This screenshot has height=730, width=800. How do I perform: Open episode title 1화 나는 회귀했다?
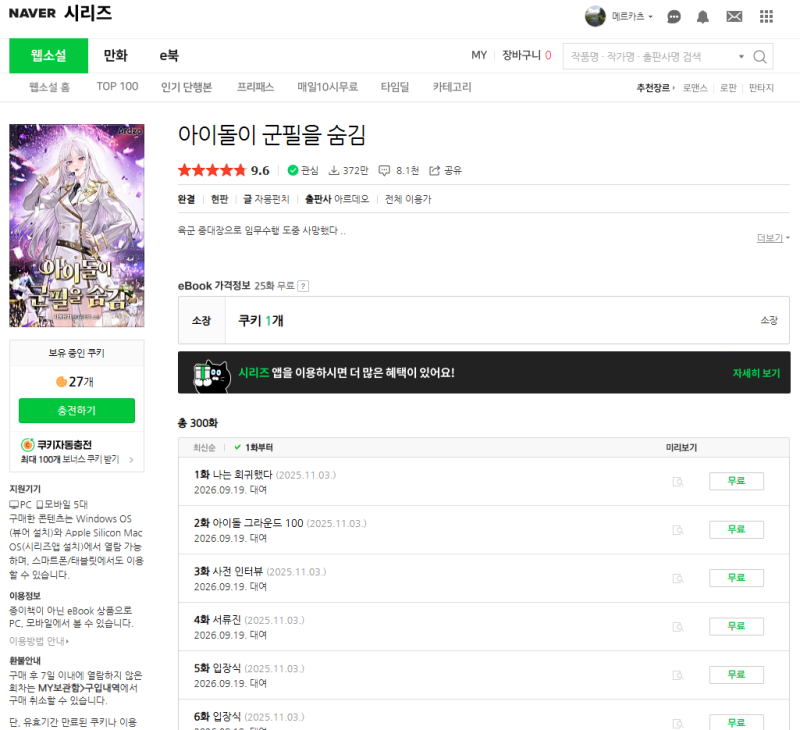tap(233, 474)
